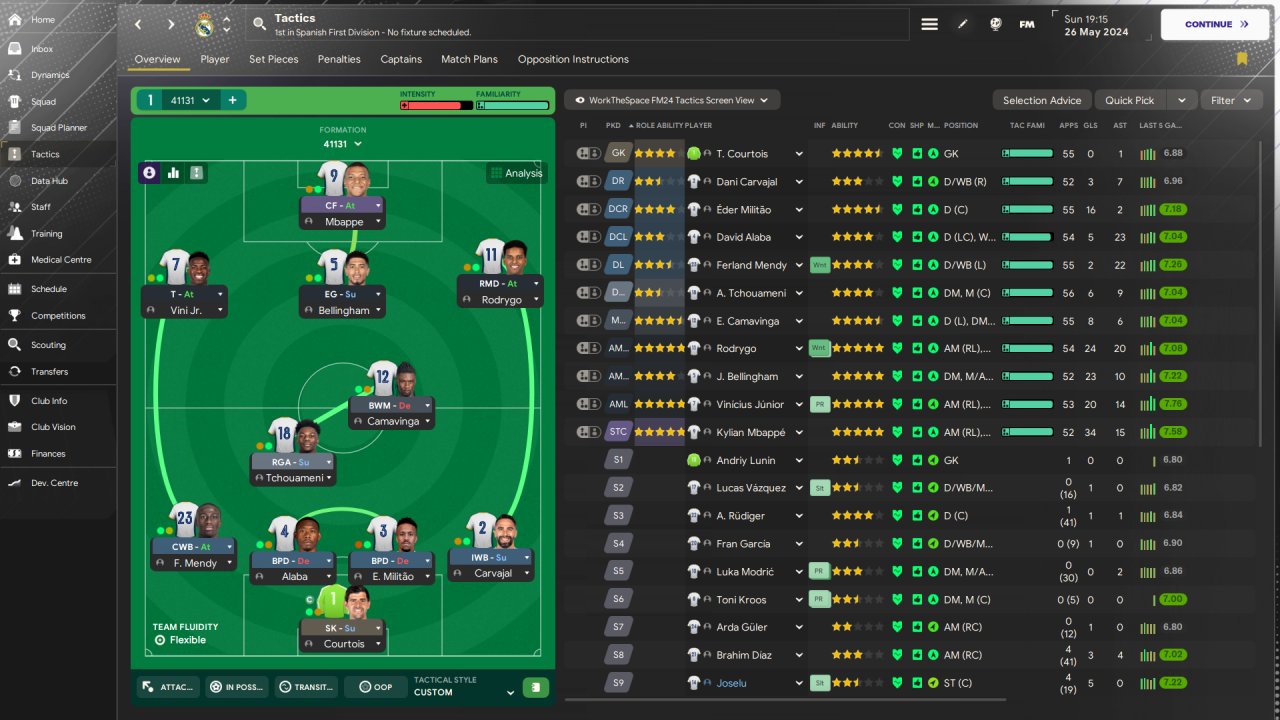Show the bar chart pitch view
Screen dimensions: 1280x720
click(x=173, y=173)
